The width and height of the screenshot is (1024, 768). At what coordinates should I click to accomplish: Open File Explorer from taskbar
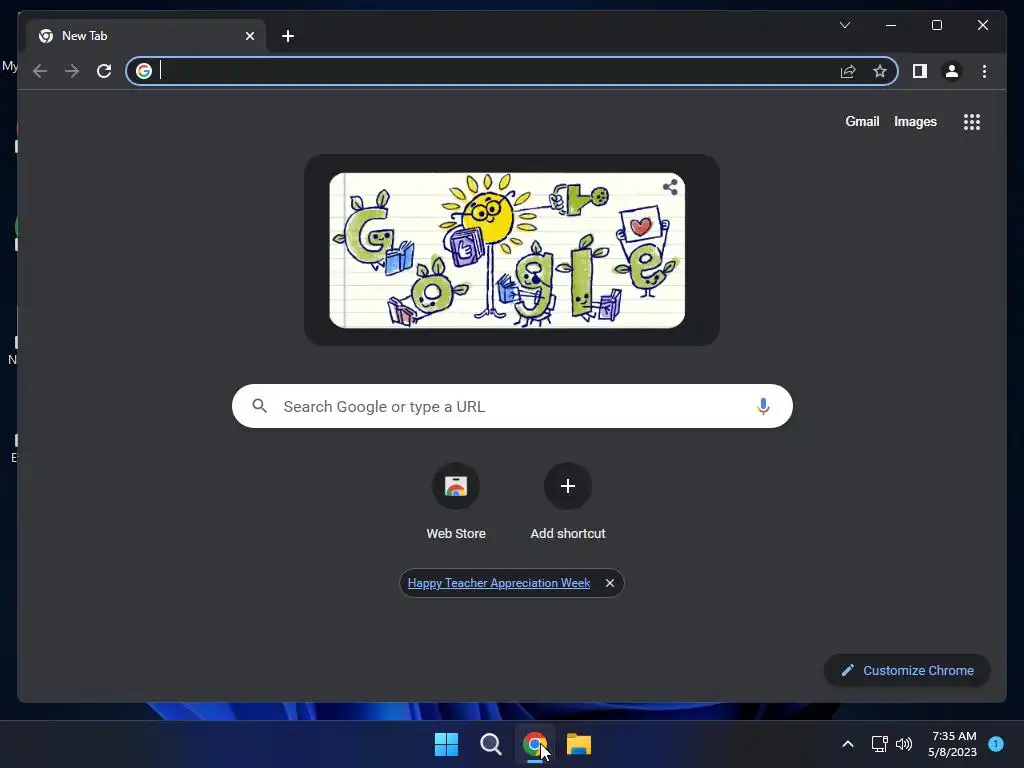[579, 744]
